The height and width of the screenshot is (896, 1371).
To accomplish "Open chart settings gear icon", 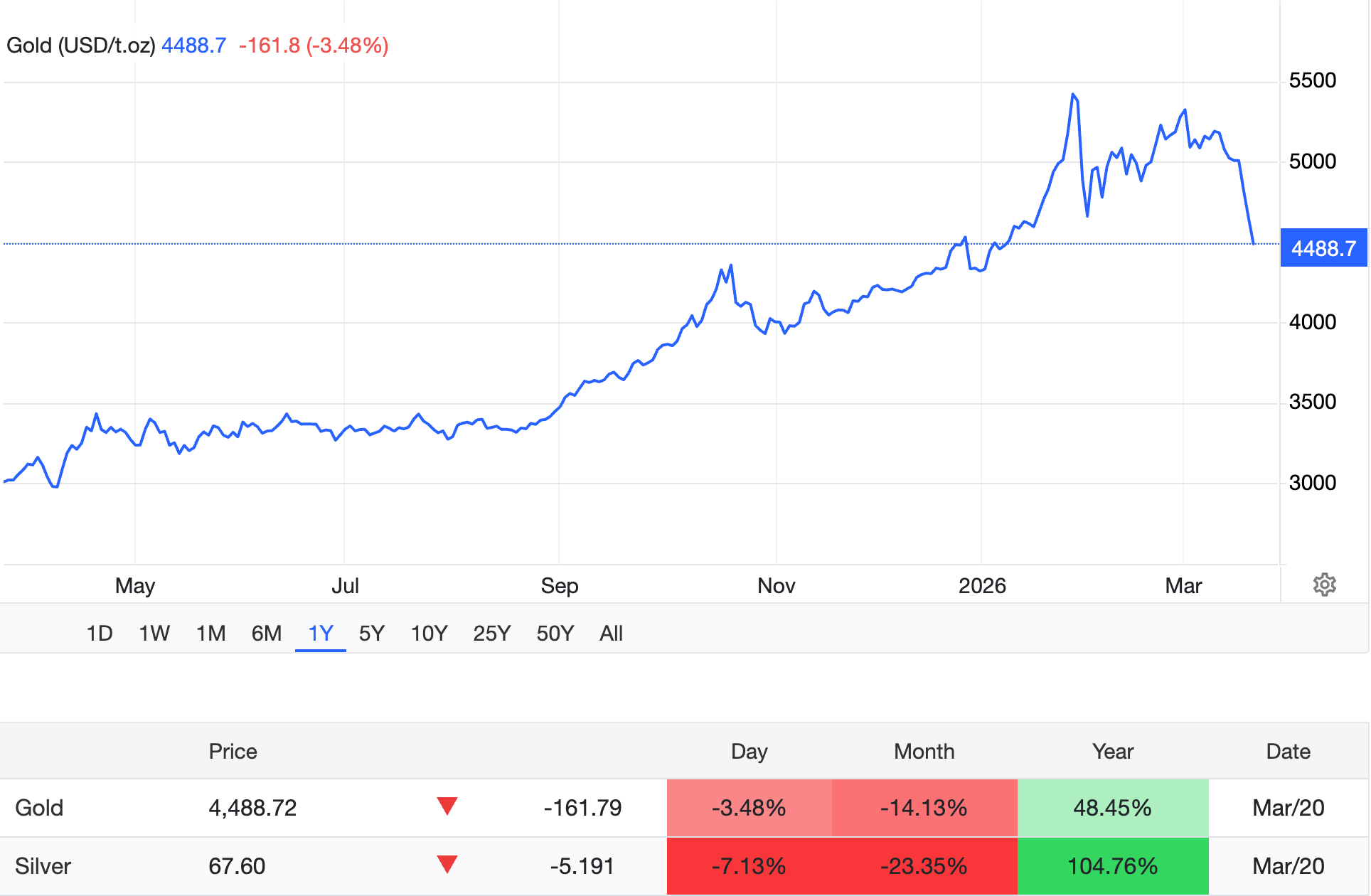I will point(1324,585).
